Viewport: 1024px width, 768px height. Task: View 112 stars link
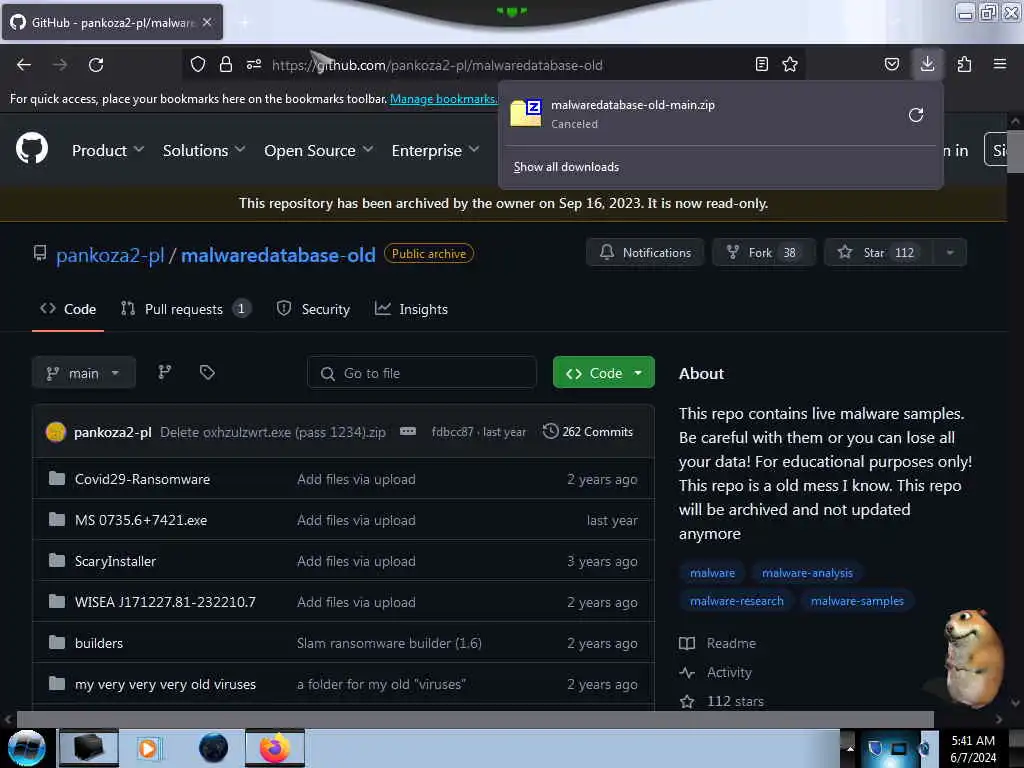(x=722, y=701)
